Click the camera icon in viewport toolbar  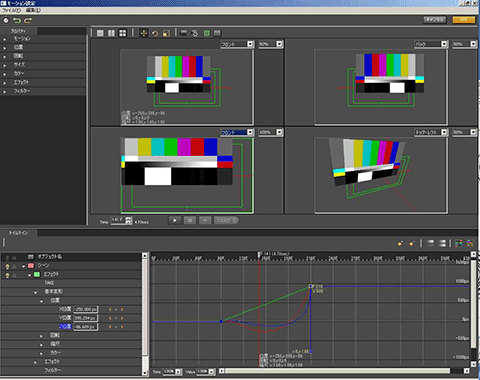pyautogui.click(x=184, y=33)
